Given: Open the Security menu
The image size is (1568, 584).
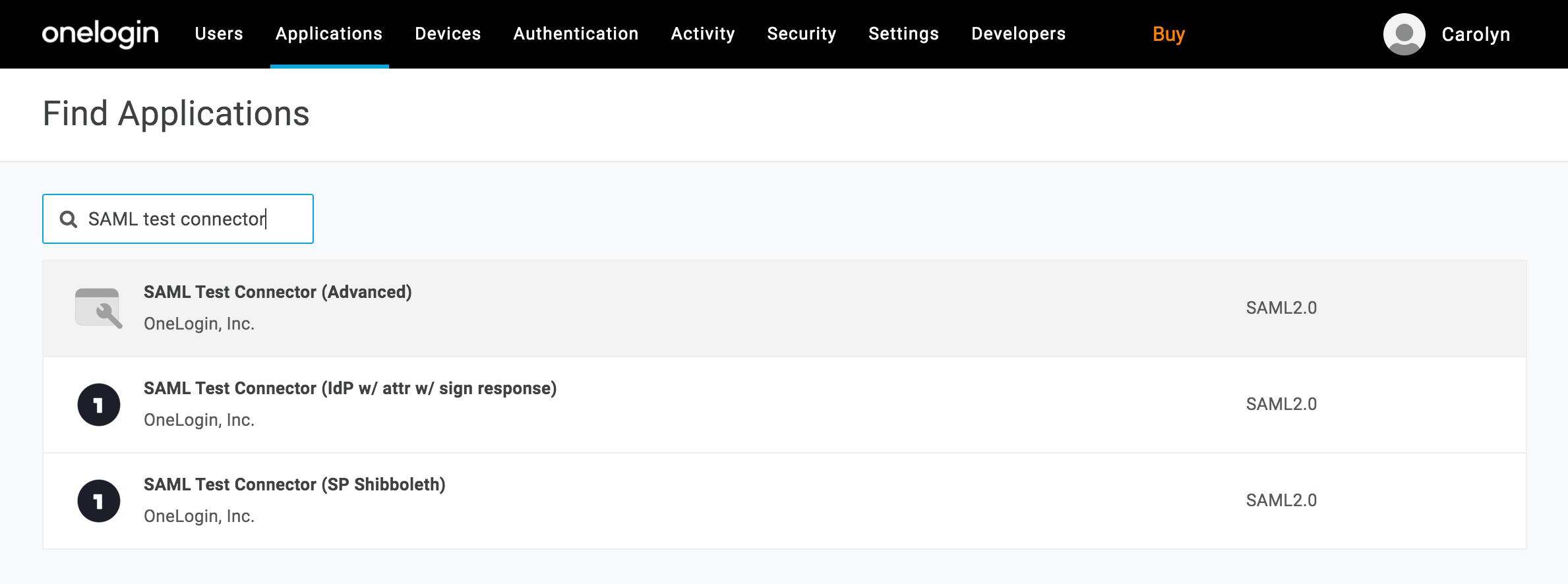Looking at the screenshot, I should (802, 34).
